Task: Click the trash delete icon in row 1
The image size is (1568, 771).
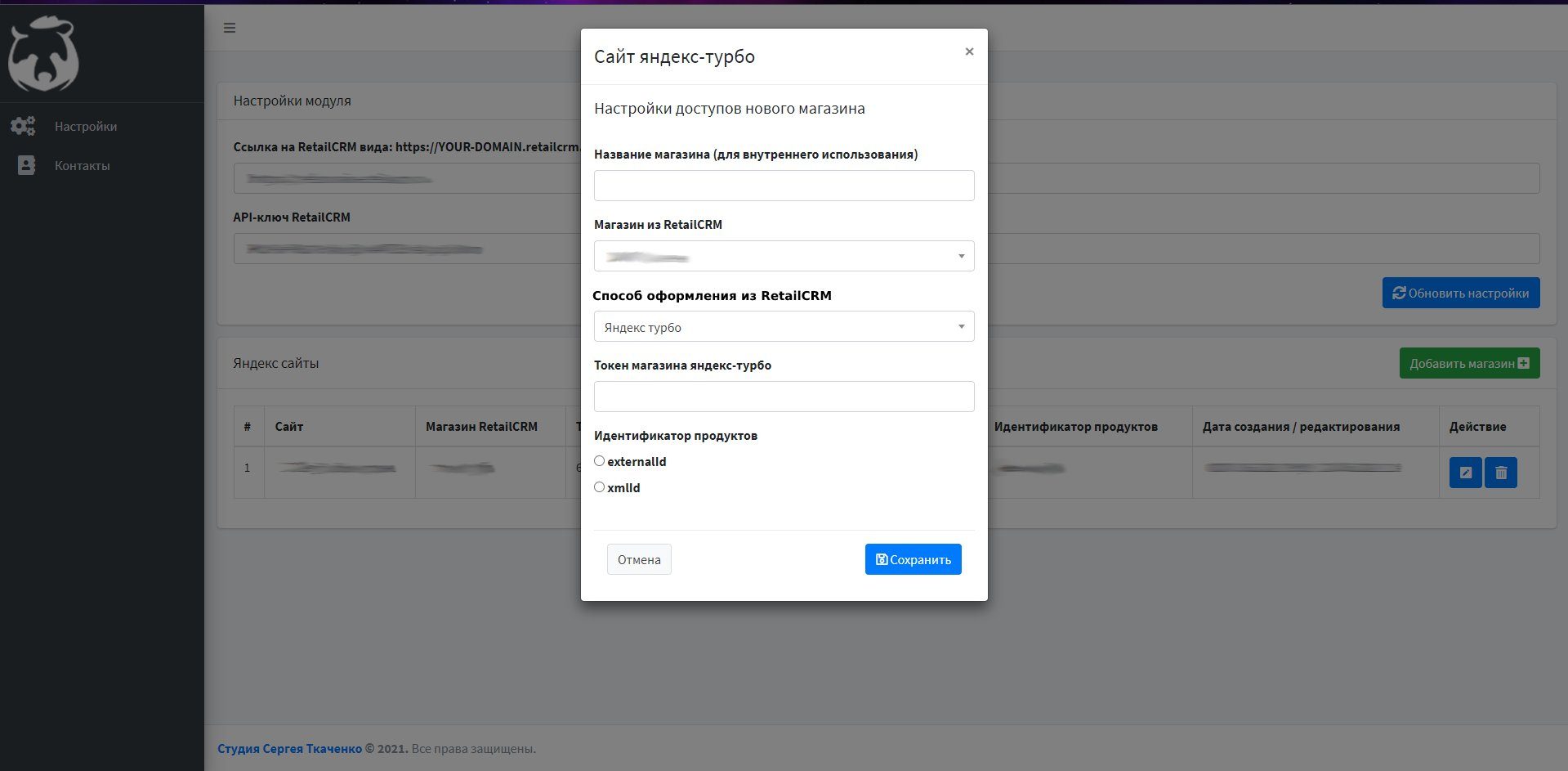Action: coord(1501,473)
